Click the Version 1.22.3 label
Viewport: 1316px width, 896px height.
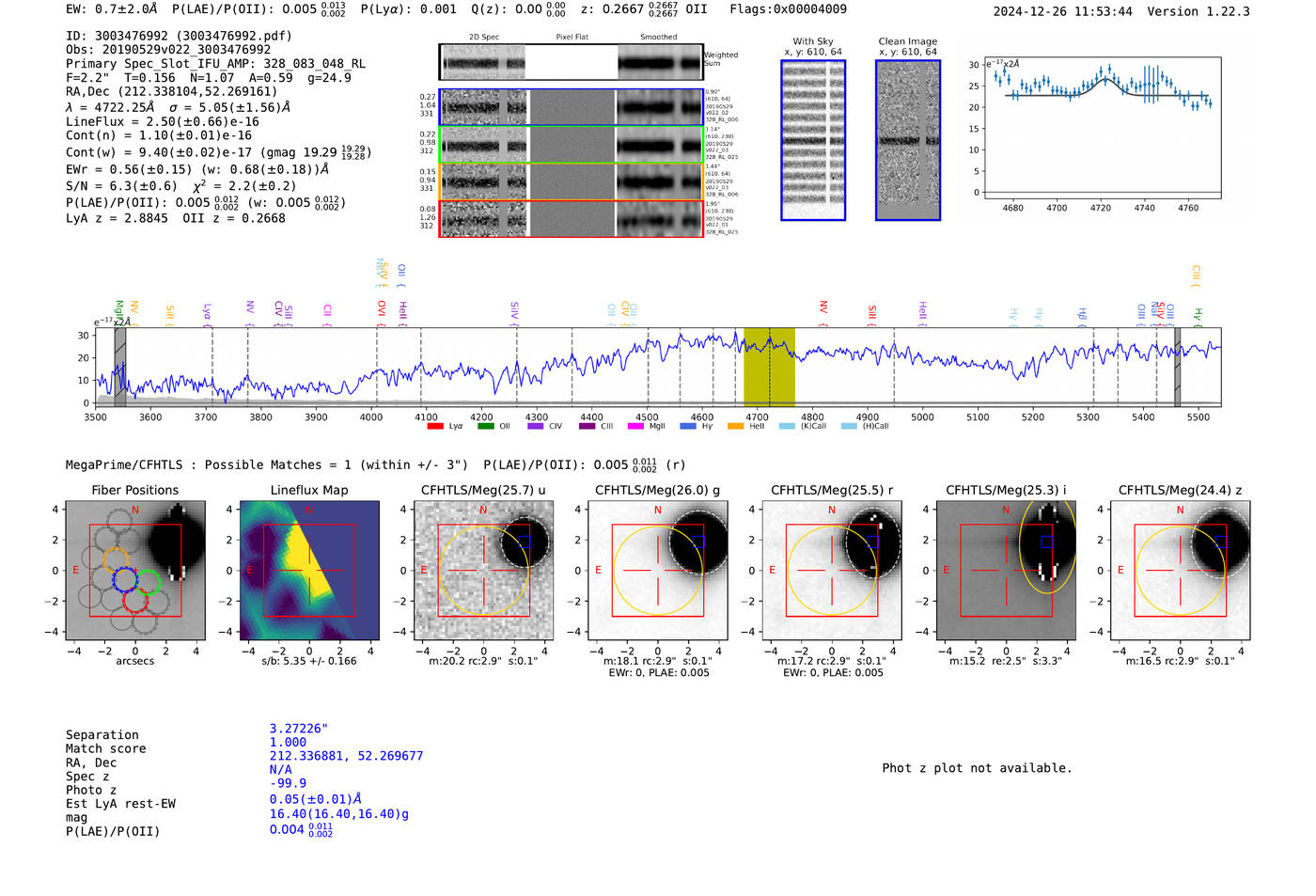1198,11
